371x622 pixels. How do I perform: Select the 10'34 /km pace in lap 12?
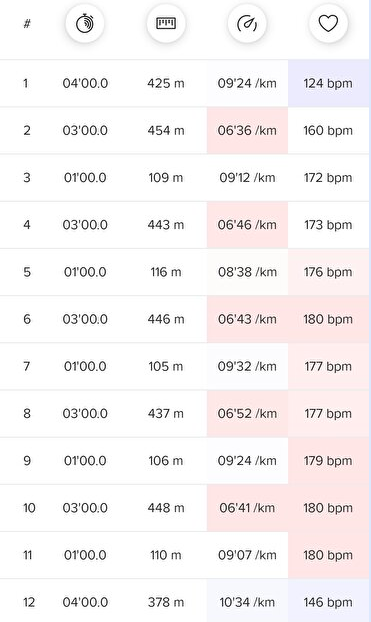tap(247, 602)
